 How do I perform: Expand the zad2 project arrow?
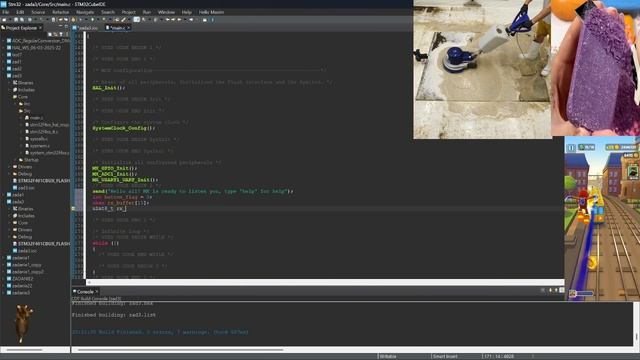pos(4,69)
